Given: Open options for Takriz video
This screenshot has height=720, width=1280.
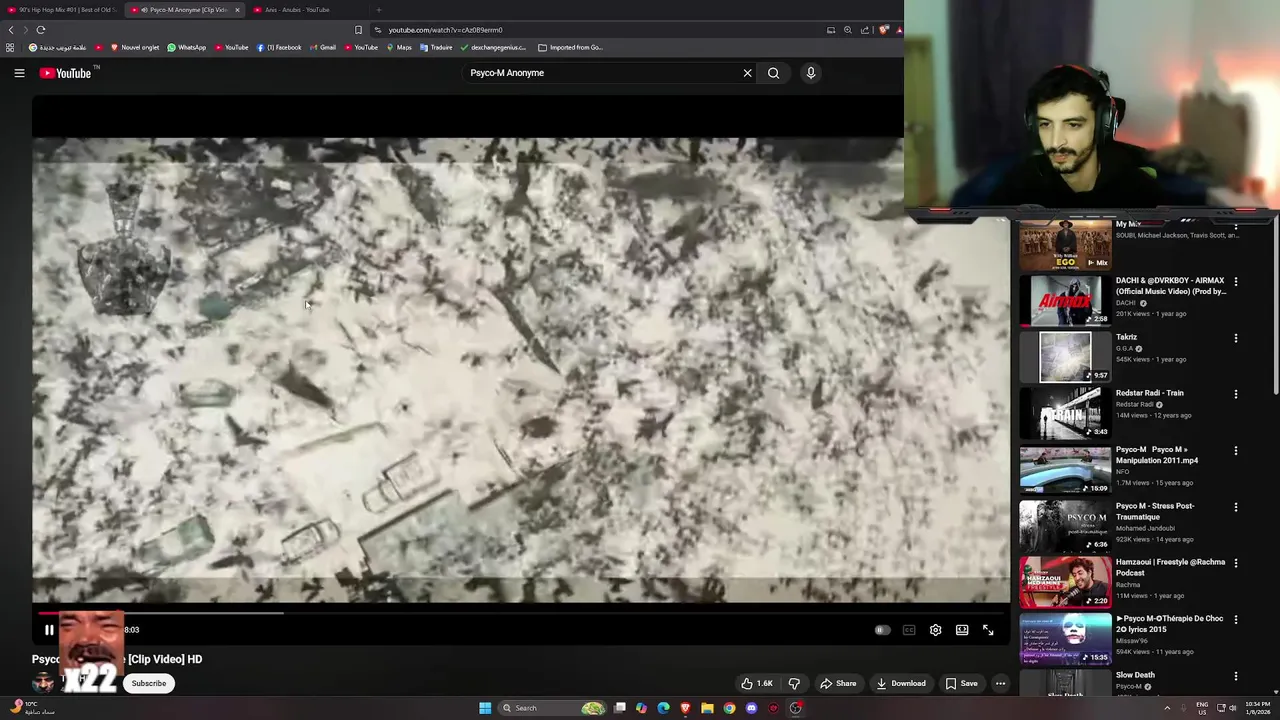Looking at the screenshot, I should 1236,338.
